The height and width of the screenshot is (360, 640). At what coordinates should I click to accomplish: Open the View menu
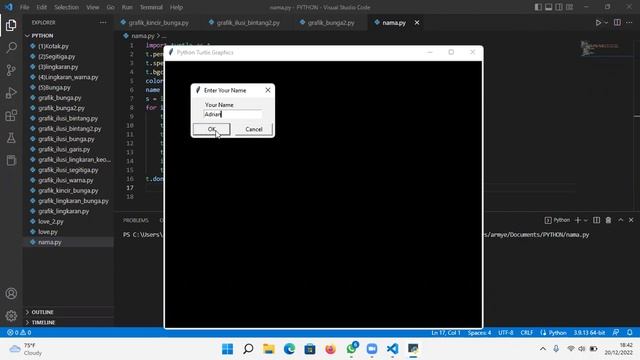click(93, 7)
